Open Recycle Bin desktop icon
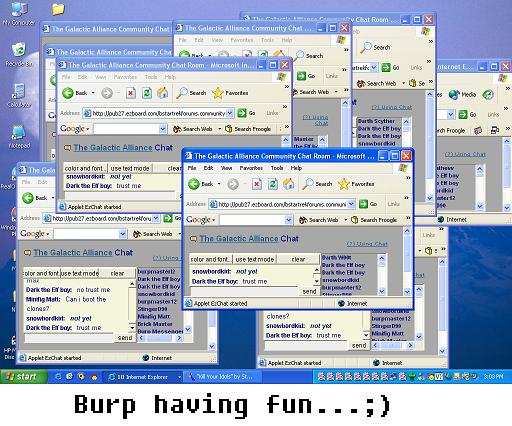Screen dimensions: 512x426 click(19, 54)
